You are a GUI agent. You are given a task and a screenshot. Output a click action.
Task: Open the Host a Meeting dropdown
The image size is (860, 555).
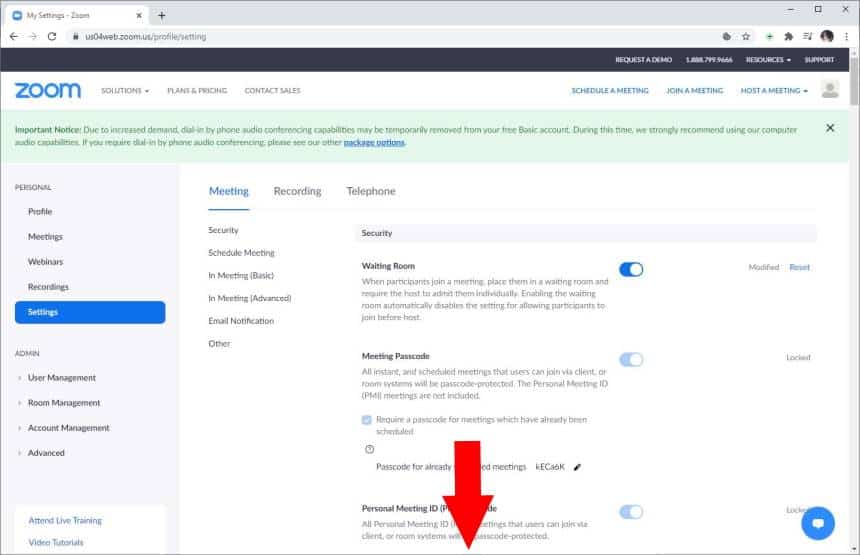pos(774,90)
